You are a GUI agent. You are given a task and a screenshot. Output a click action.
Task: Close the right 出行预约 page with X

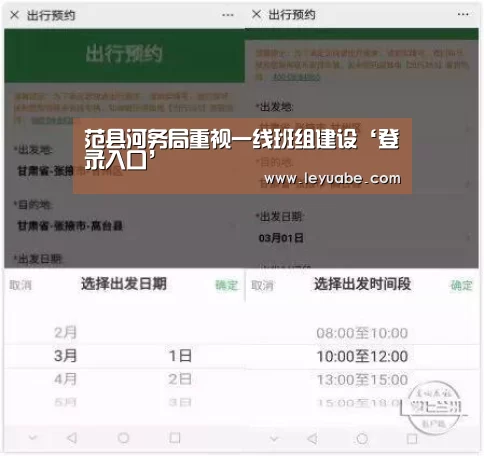point(256,14)
